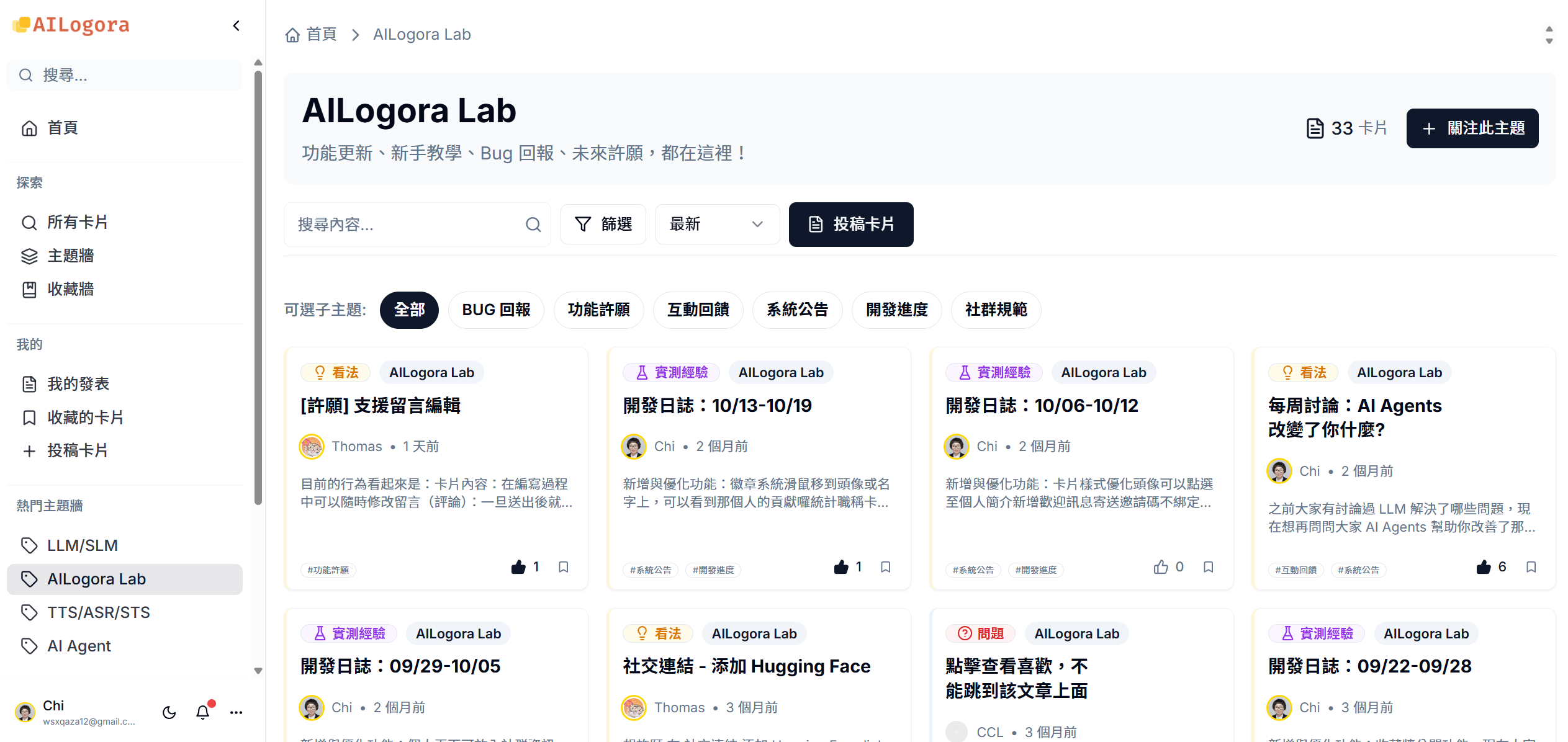Select the 全部 subtopic tab
This screenshot has height=742, width=1568.
pyautogui.click(x=409, y=310)
